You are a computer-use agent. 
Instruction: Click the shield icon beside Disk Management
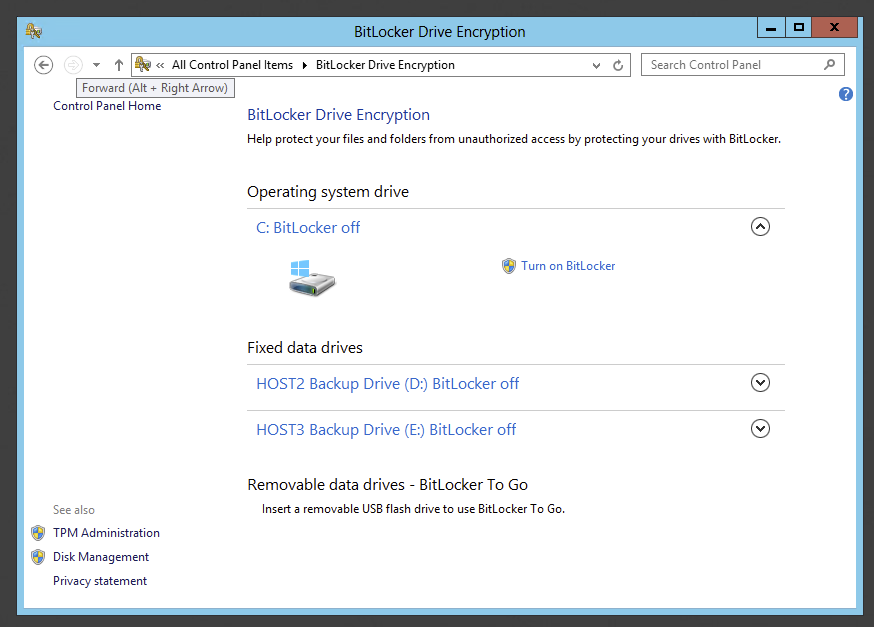coord(38,557)
